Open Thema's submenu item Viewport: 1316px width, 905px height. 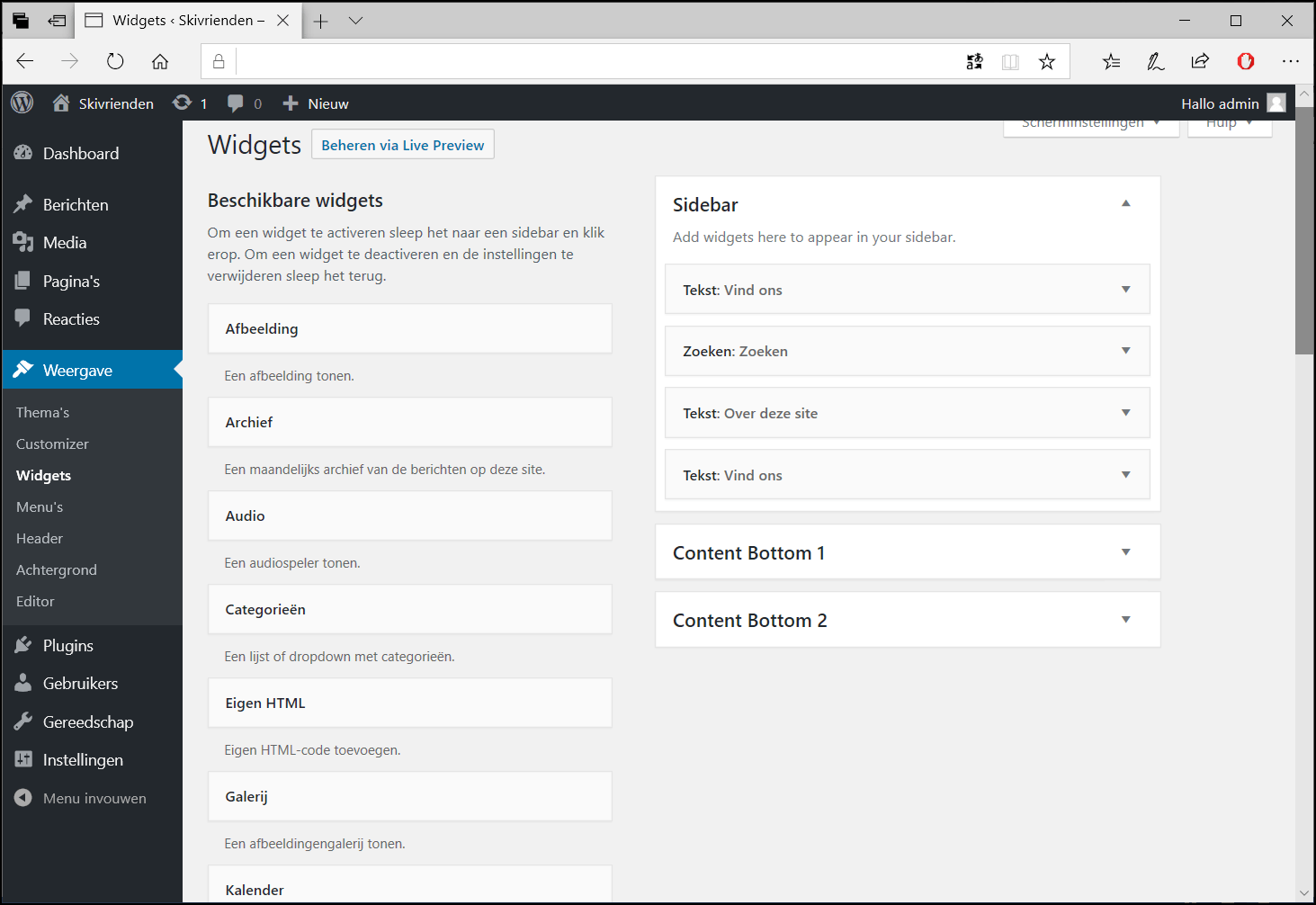42,412
